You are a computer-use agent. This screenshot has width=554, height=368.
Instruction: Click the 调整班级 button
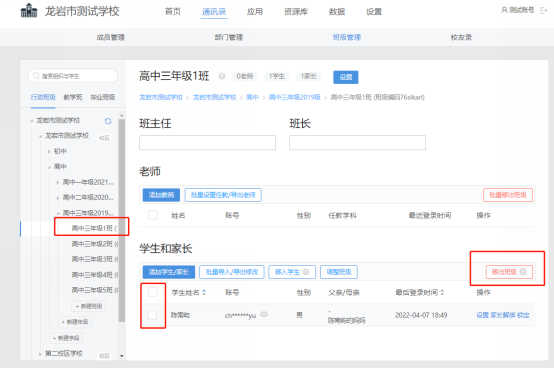pos(339,272)
